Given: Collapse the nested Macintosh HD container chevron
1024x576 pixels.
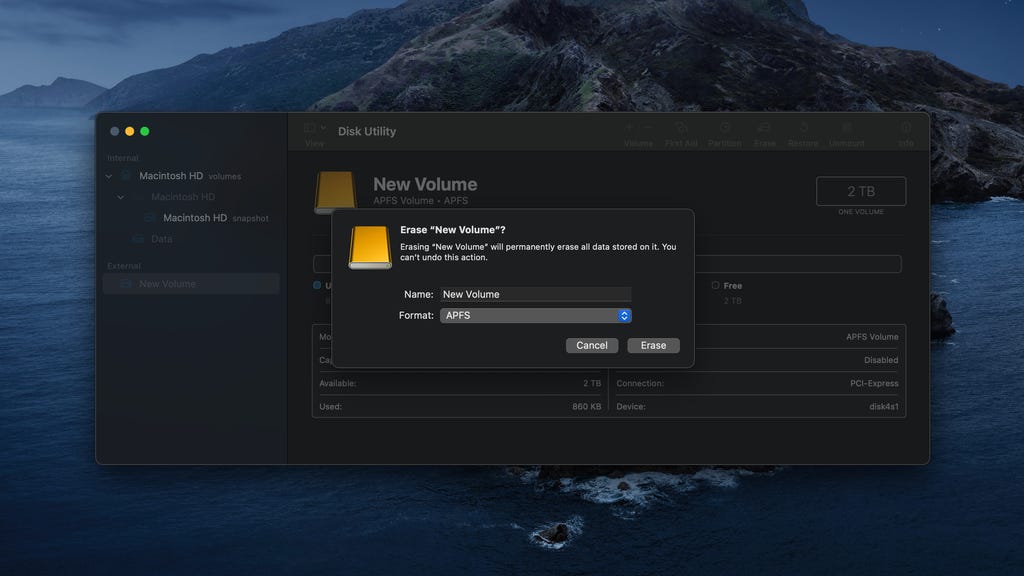Looking at the screenshot, I should tap(121, 197).
